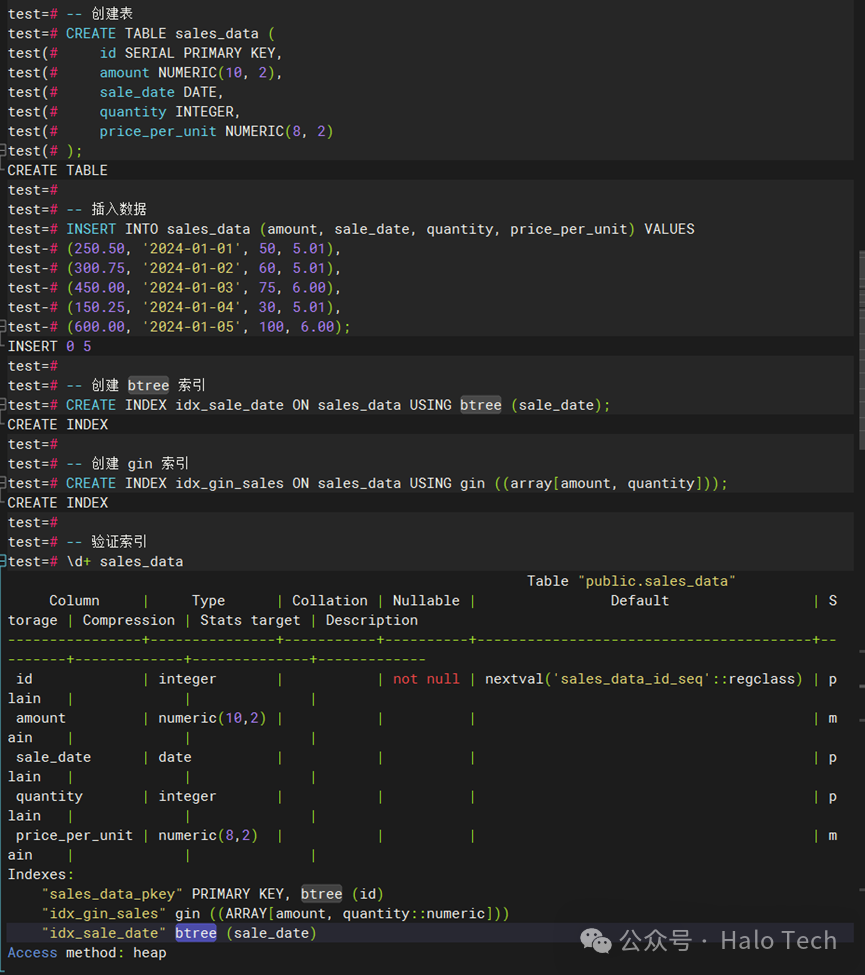Select the 'id SERIAL PRIMARY KEY,' line
The width and height of the screenshot is (865, 975).
tap(191, 53)
